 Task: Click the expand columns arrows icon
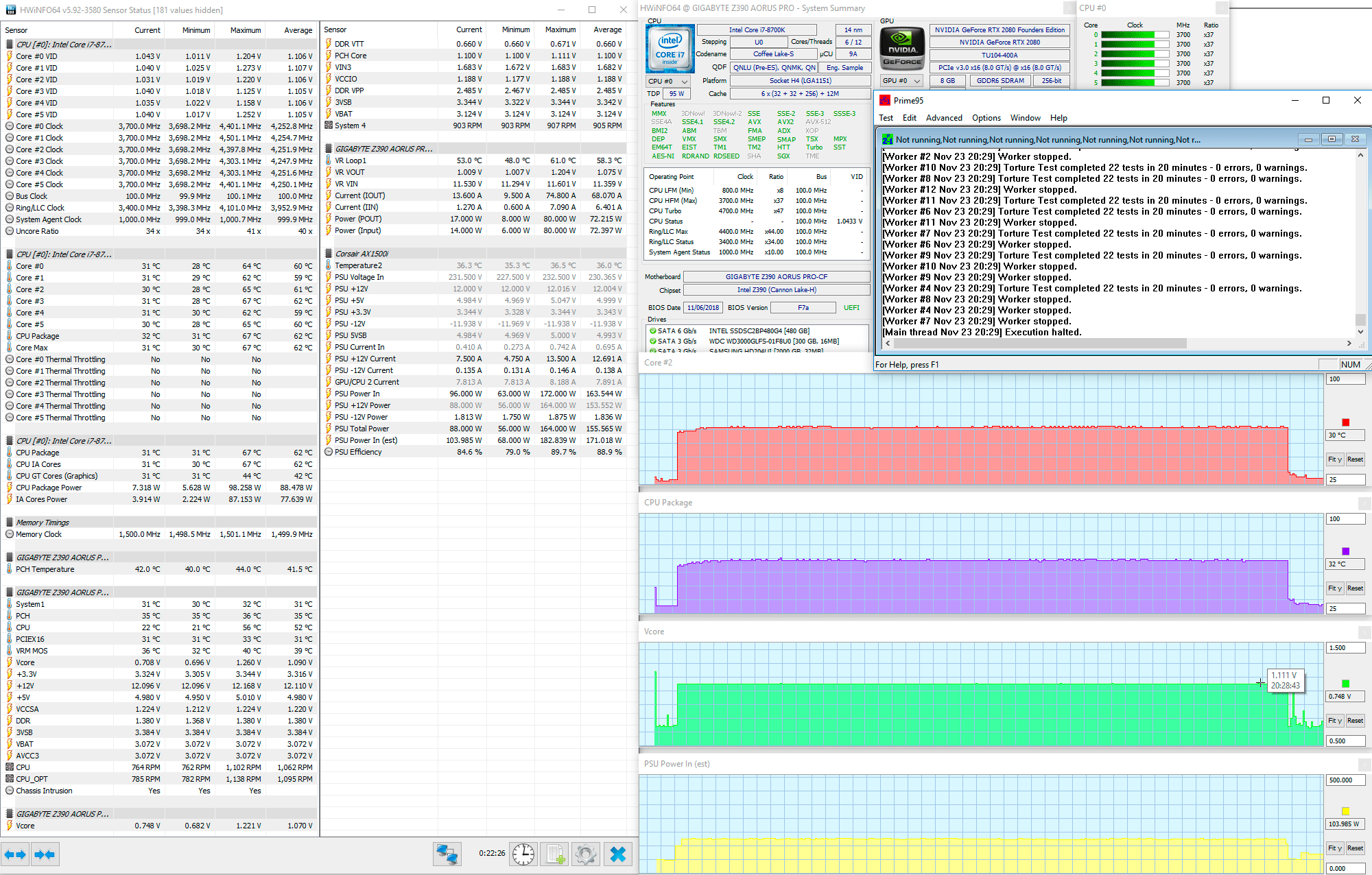point(15,854)
